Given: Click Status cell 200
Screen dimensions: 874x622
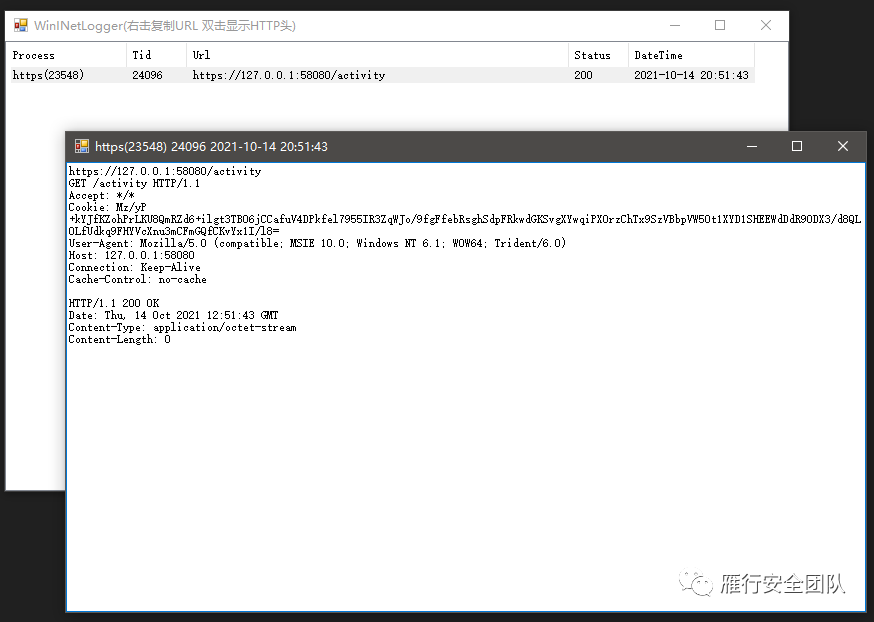Looking at the screenshot, I should click(583, 75).
